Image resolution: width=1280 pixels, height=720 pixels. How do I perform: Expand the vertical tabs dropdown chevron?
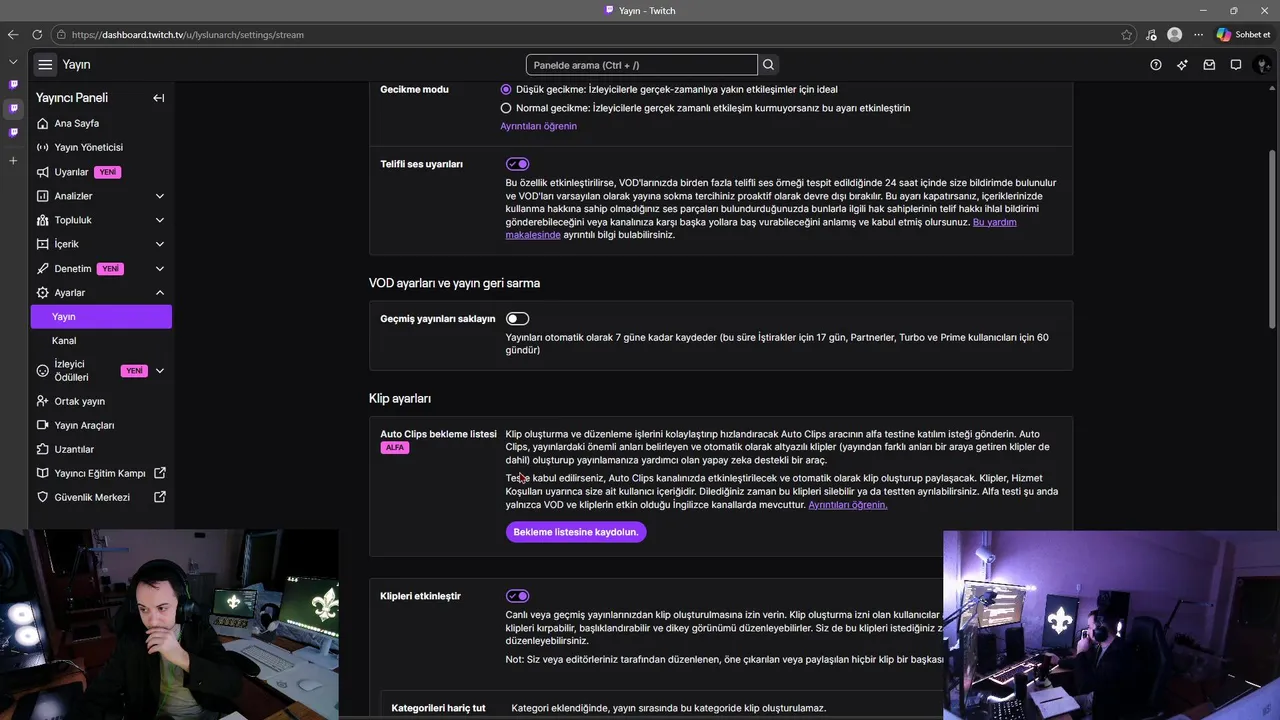[x=13, y=62]
